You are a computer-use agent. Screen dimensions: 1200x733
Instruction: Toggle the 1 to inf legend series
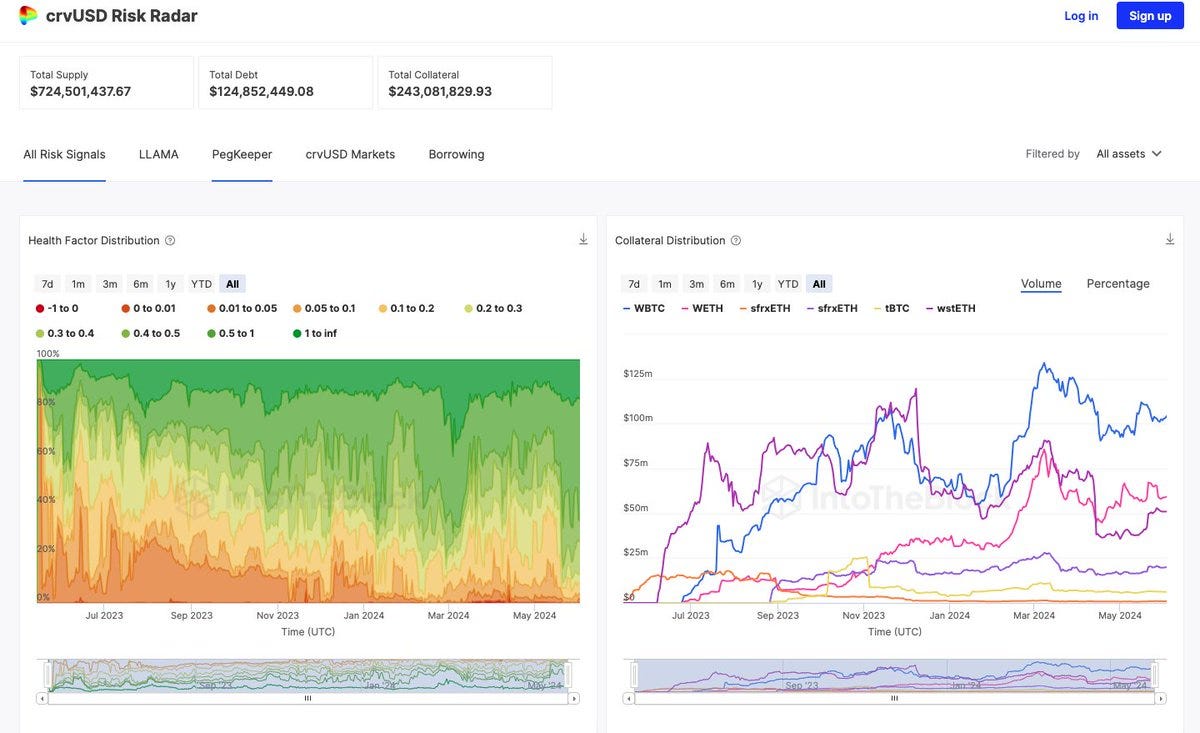click(315, 333)
